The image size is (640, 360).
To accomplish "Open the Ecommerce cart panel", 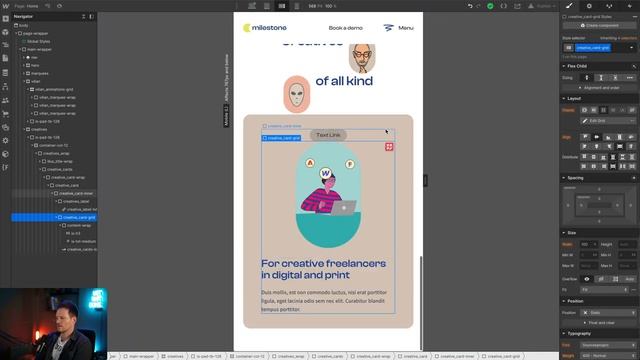I will (5, 114).
